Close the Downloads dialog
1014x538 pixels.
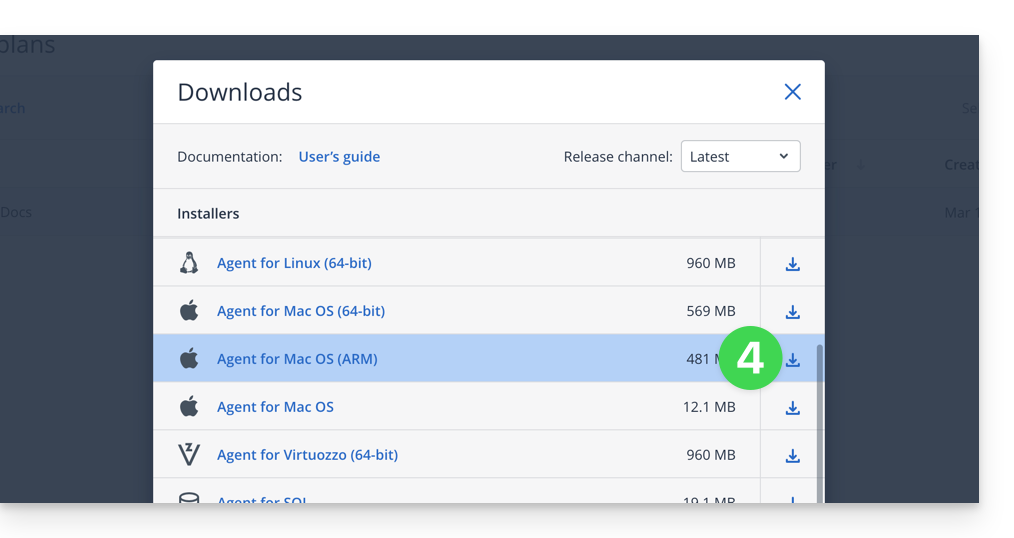pos(792,92)
